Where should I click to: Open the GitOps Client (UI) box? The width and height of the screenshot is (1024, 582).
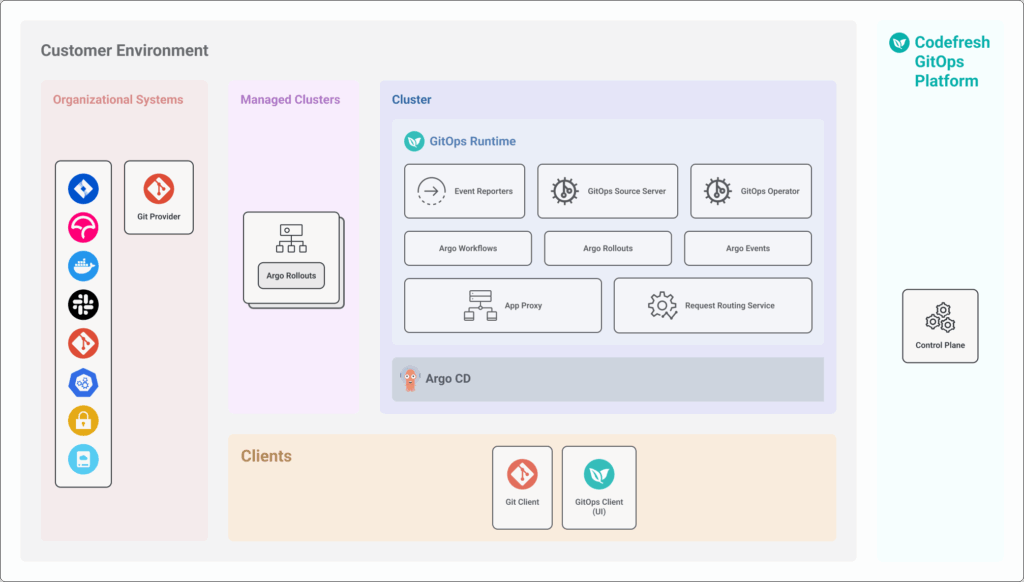click(x=599, y=487)
